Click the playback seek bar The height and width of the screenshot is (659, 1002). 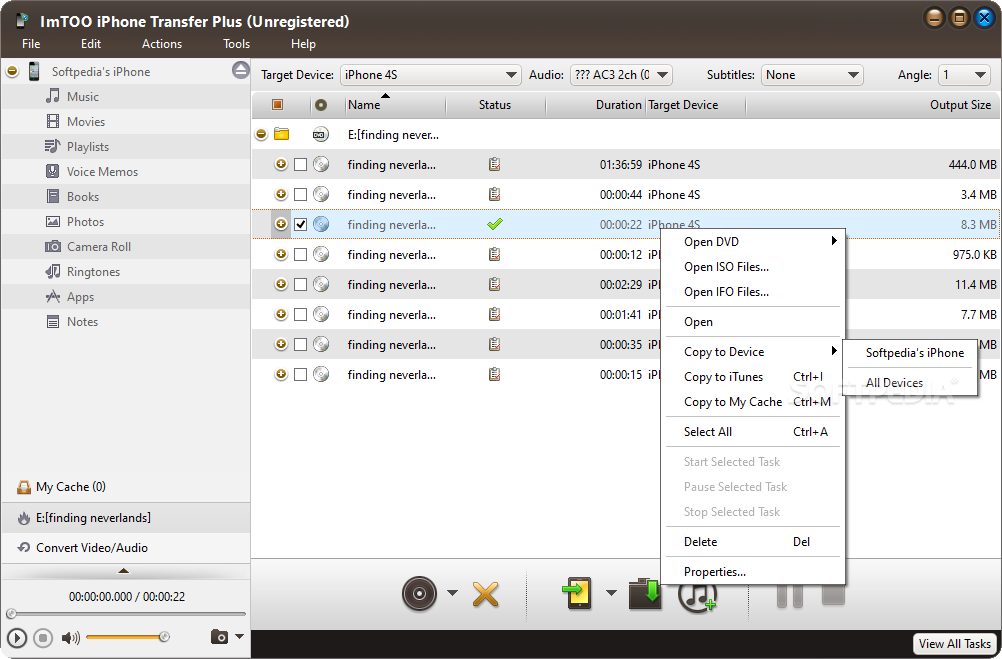(126, 614)
